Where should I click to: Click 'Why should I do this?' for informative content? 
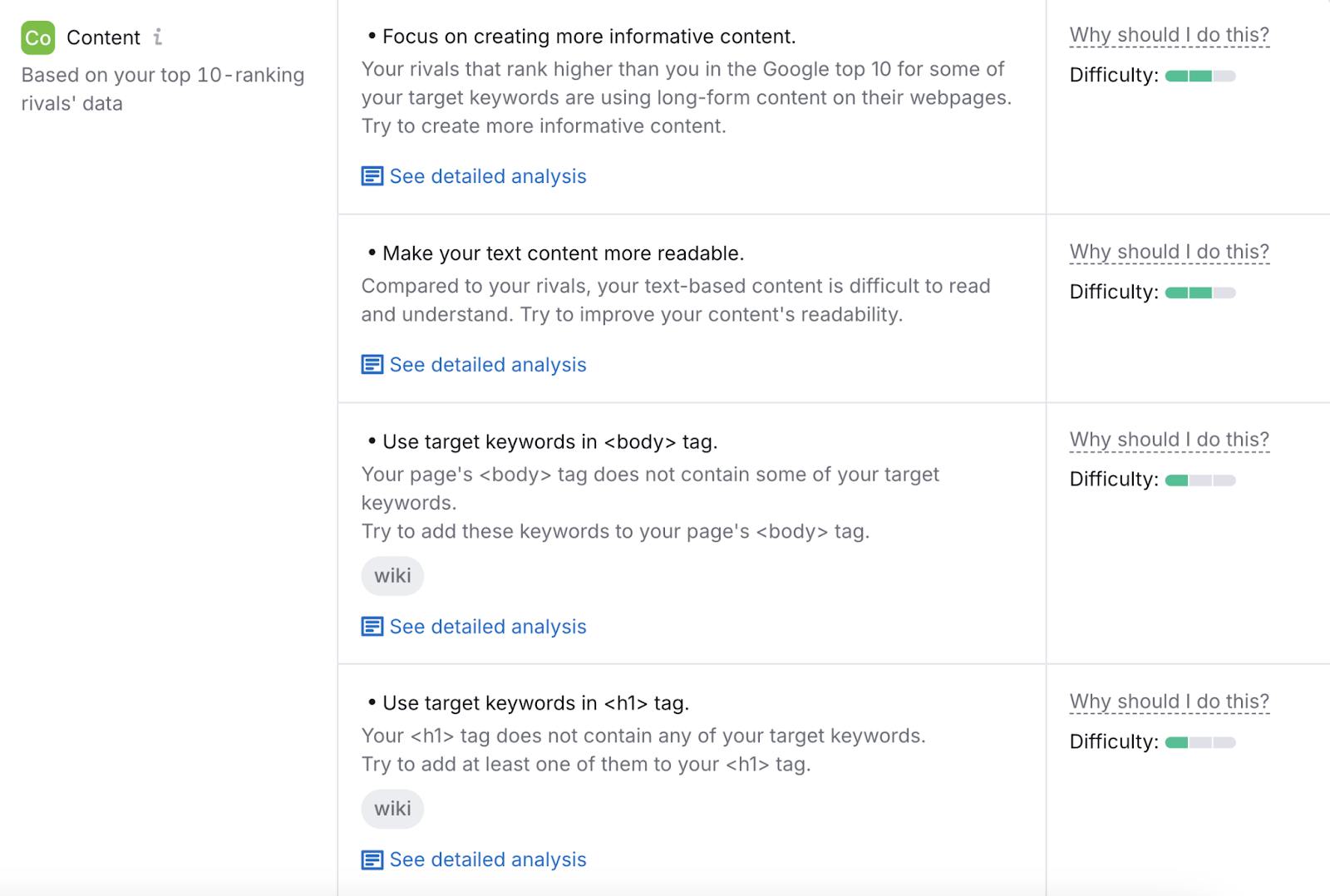(1169, 35)
